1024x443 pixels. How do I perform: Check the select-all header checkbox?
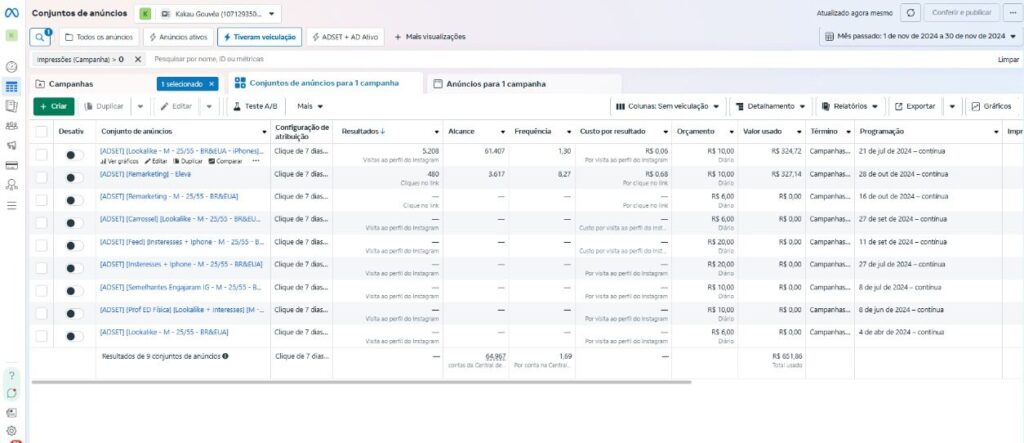coord(42,131)
